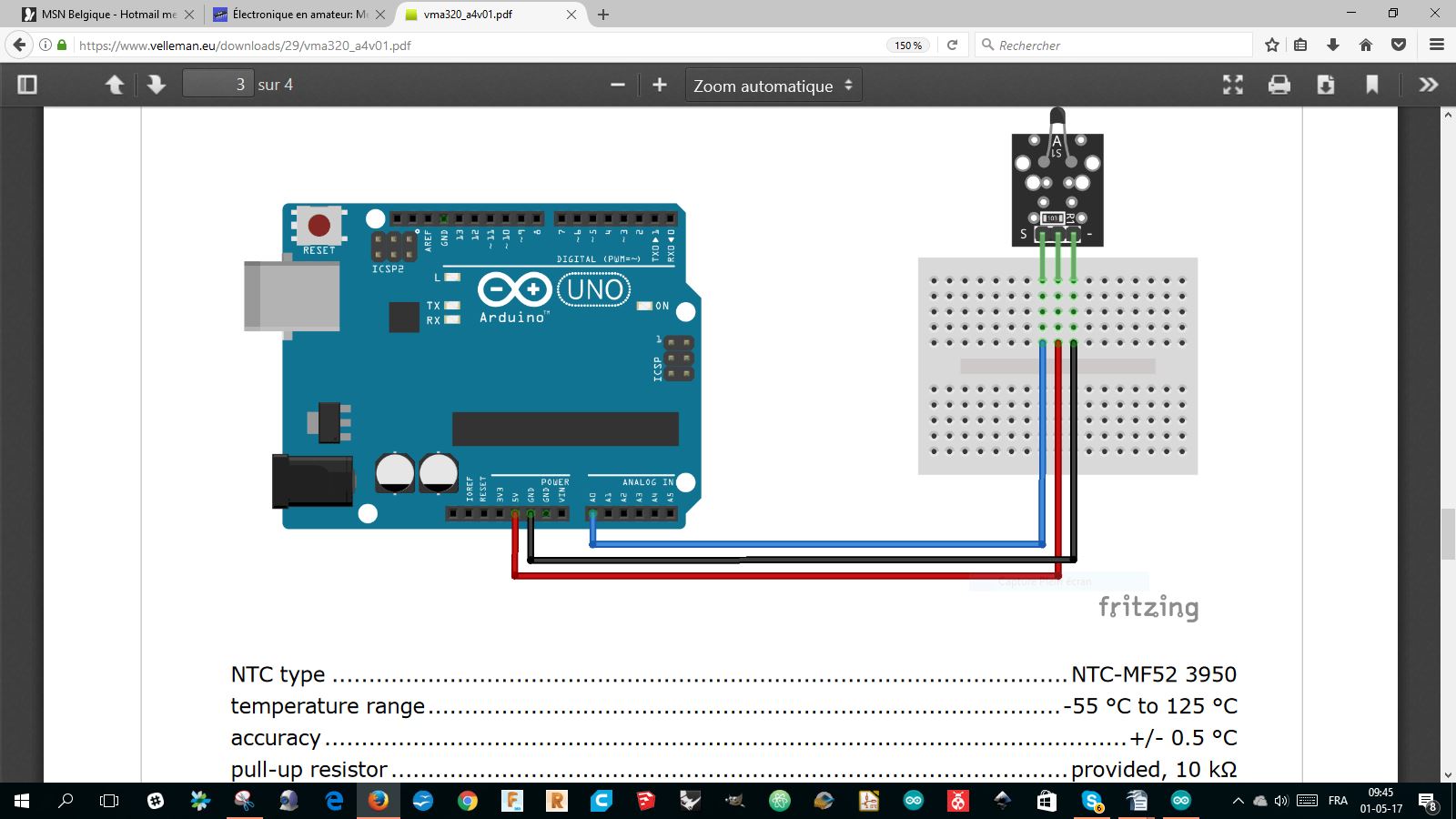Show the Firefox bookmarks list
The width and height of the screenshot is (1456, 819).
(1301, 45)
